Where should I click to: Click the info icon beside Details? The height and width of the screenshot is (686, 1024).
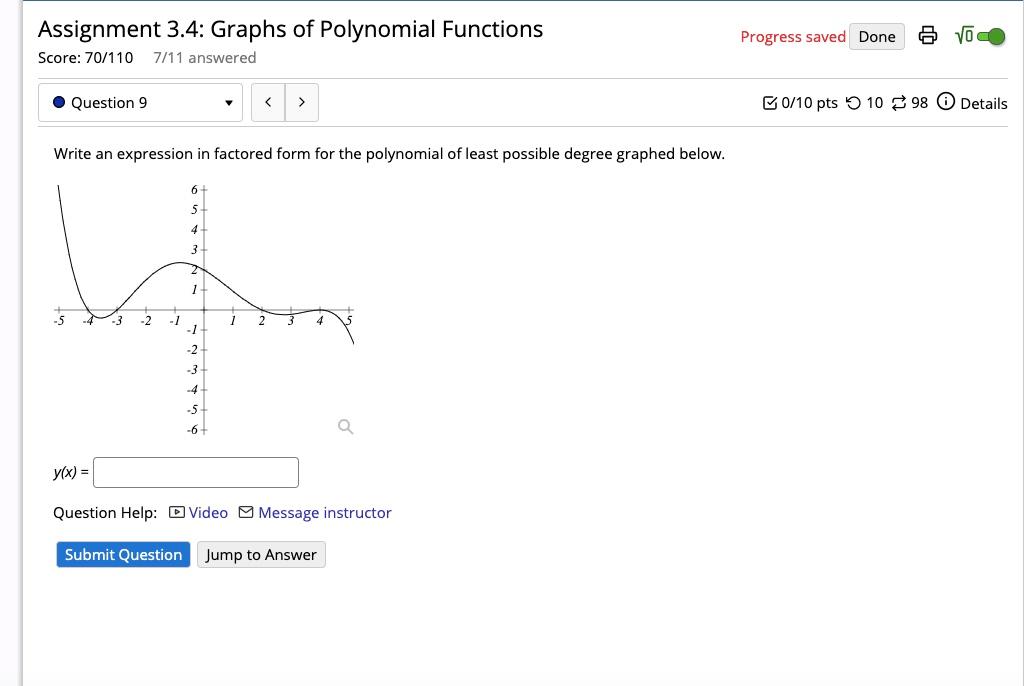pos(945,102)
